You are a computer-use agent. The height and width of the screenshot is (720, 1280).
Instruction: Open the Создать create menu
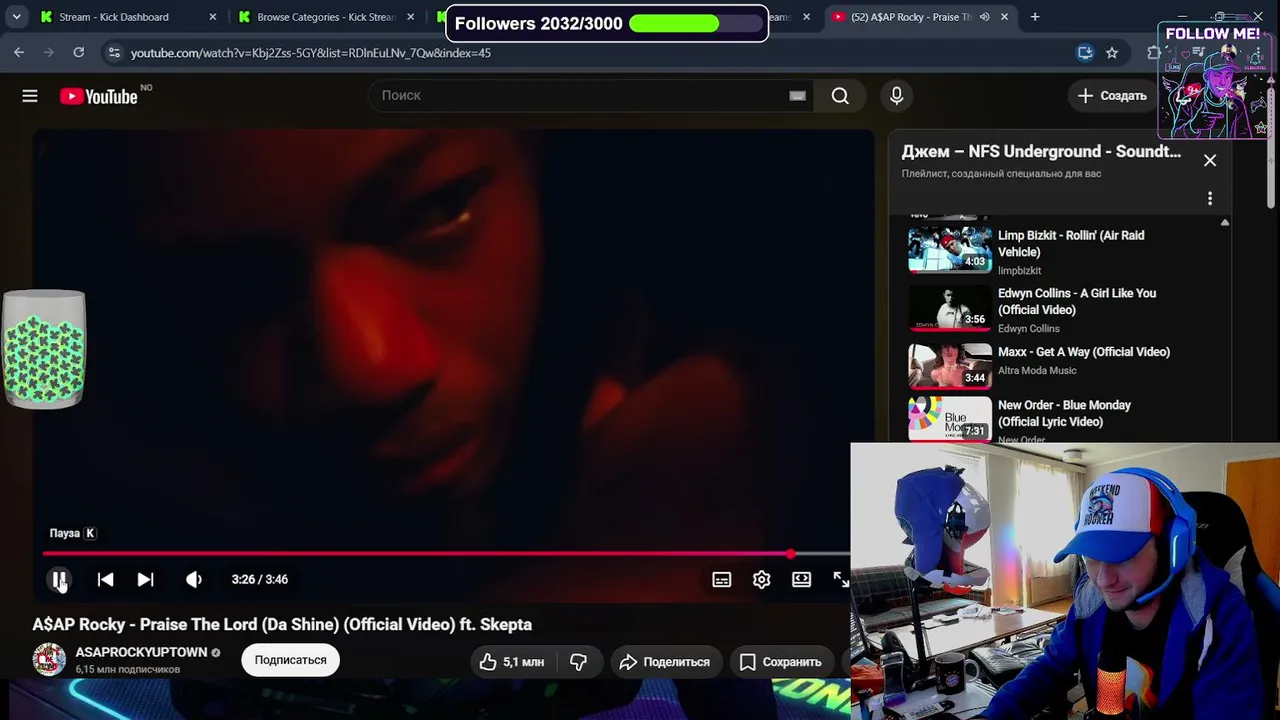pyautogui.click(x=1112, y=96)
